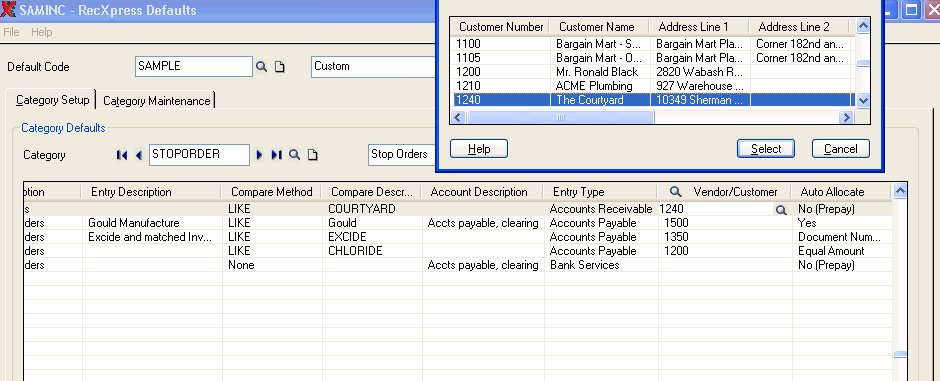Click the Select button in finder
940x381 pixels.
pos(766,149)
